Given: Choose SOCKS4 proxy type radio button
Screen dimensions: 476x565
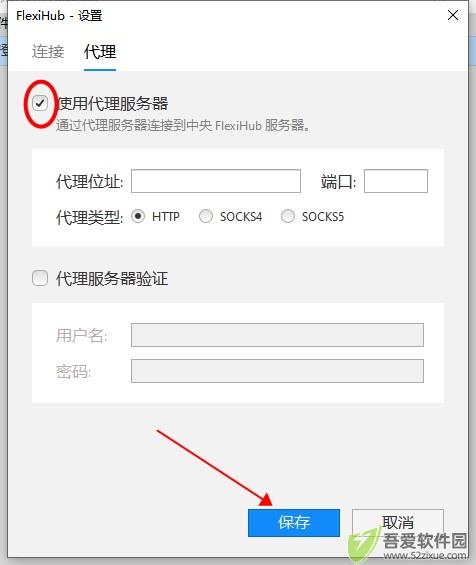Looking at the screenshot, I should point(206,216).
